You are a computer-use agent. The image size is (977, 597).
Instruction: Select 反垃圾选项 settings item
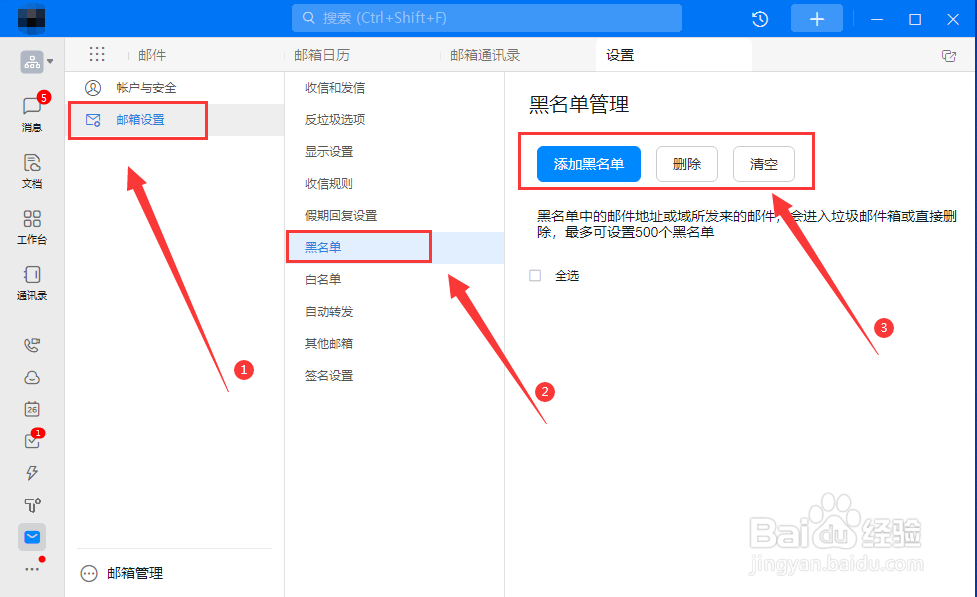click(395, 120)
